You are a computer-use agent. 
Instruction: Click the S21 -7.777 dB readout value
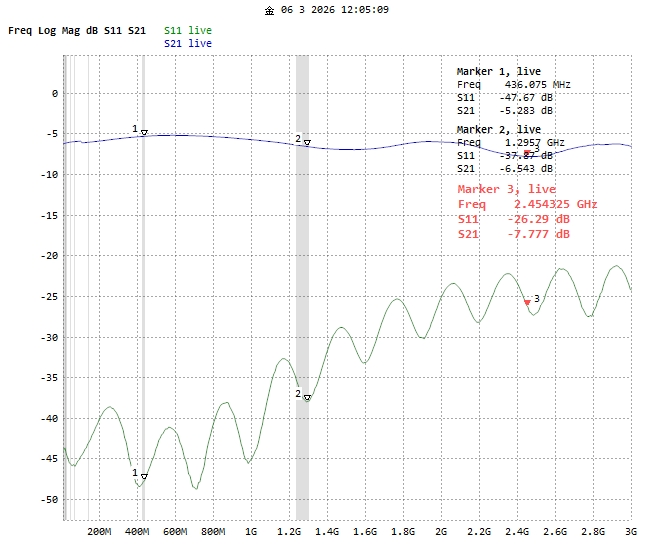[543, 234]
